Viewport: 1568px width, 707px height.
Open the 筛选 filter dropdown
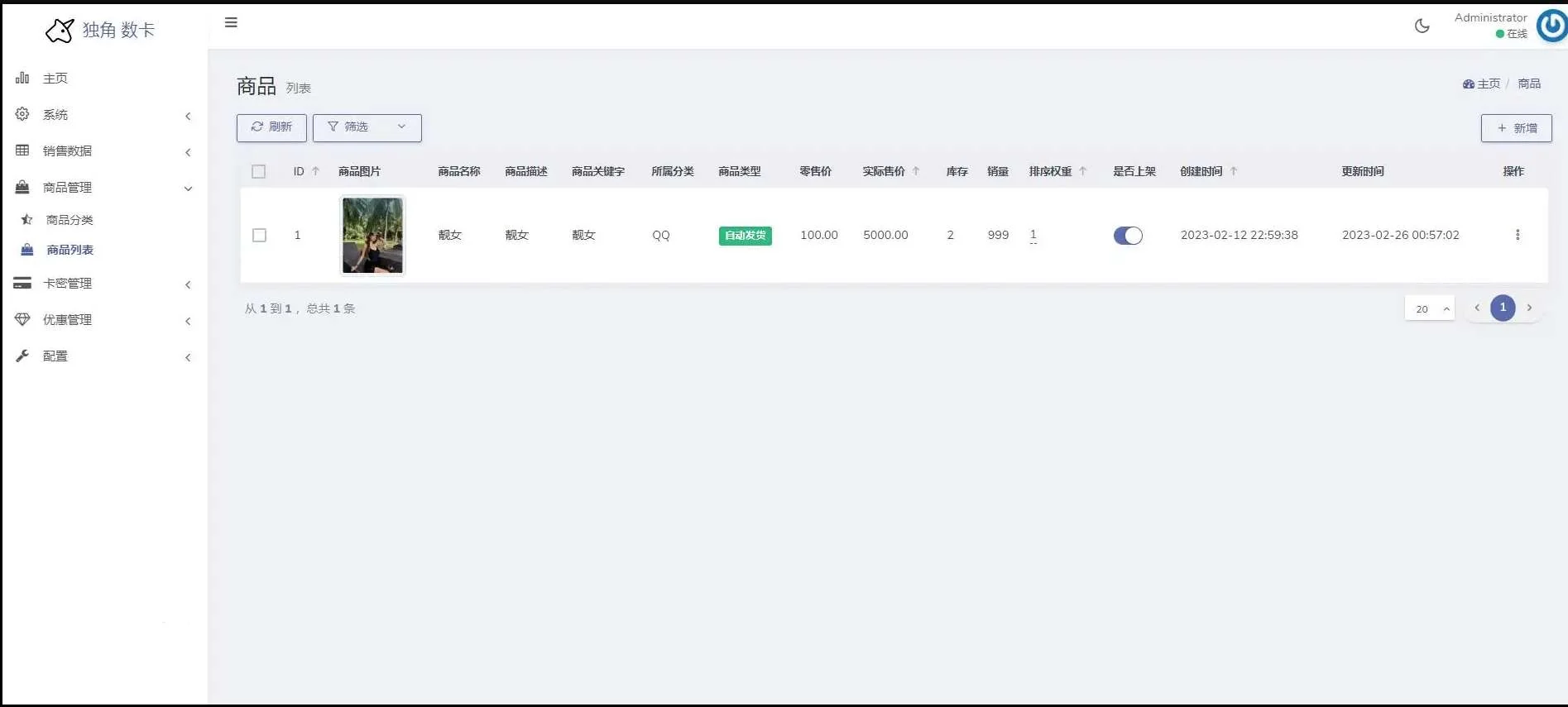pyautogui.click(x=367, y=127)
